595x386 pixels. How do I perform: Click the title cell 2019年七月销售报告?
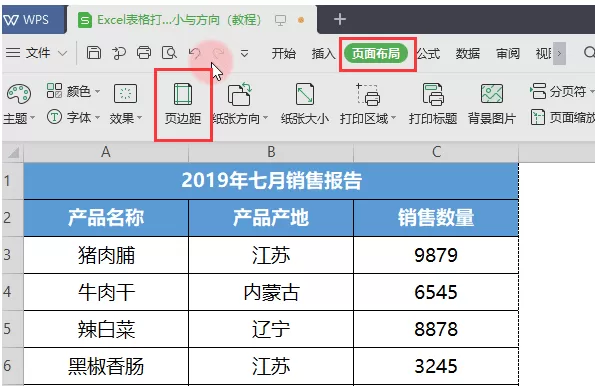point(271,181)
